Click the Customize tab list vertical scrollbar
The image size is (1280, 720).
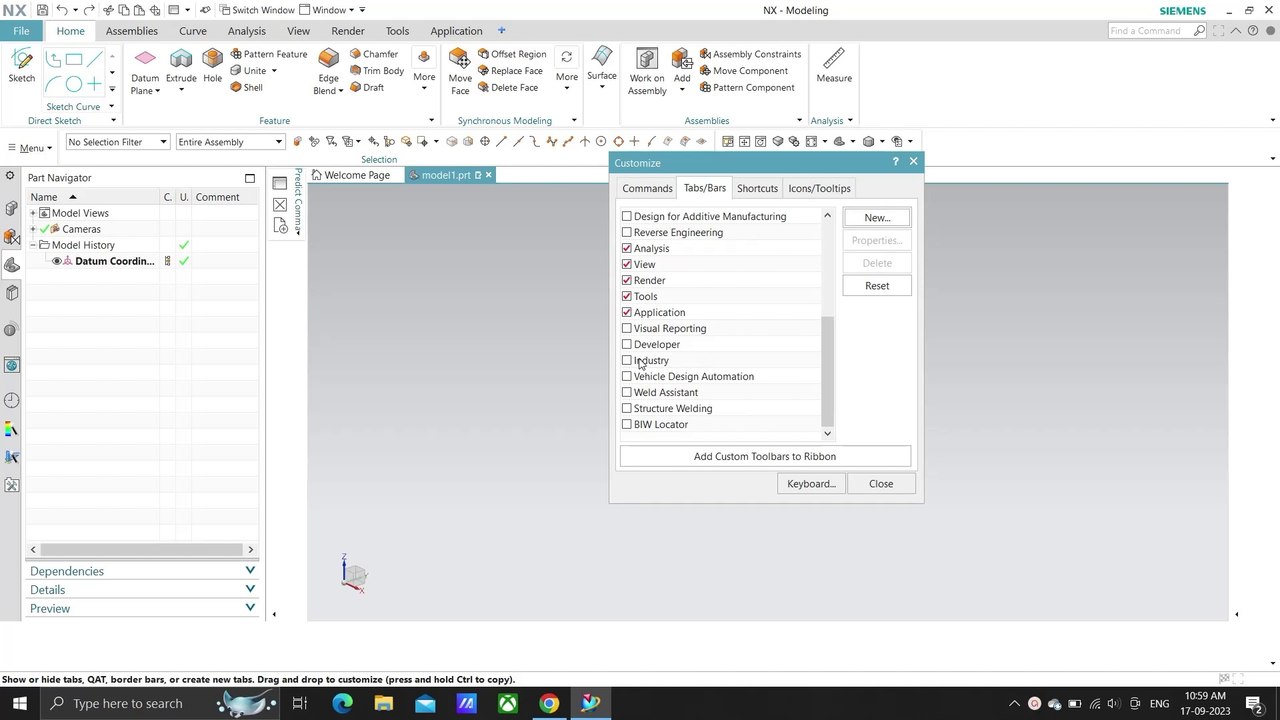click(x=827, y=370)
